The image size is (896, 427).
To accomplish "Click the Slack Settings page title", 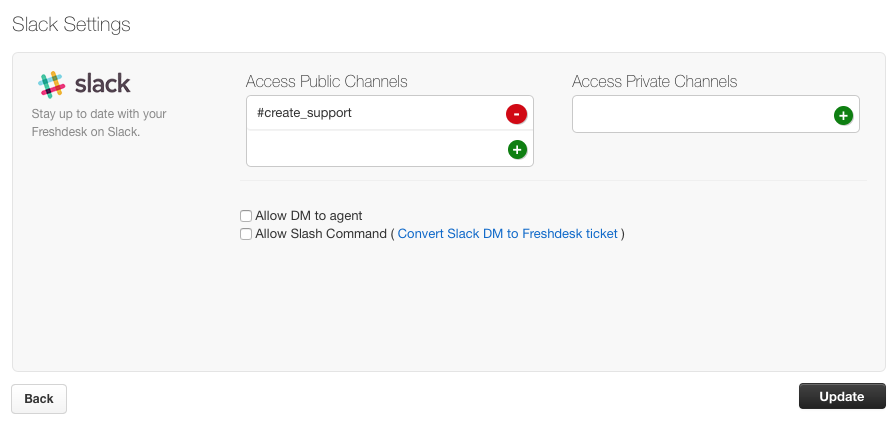I will pos(71,25).
